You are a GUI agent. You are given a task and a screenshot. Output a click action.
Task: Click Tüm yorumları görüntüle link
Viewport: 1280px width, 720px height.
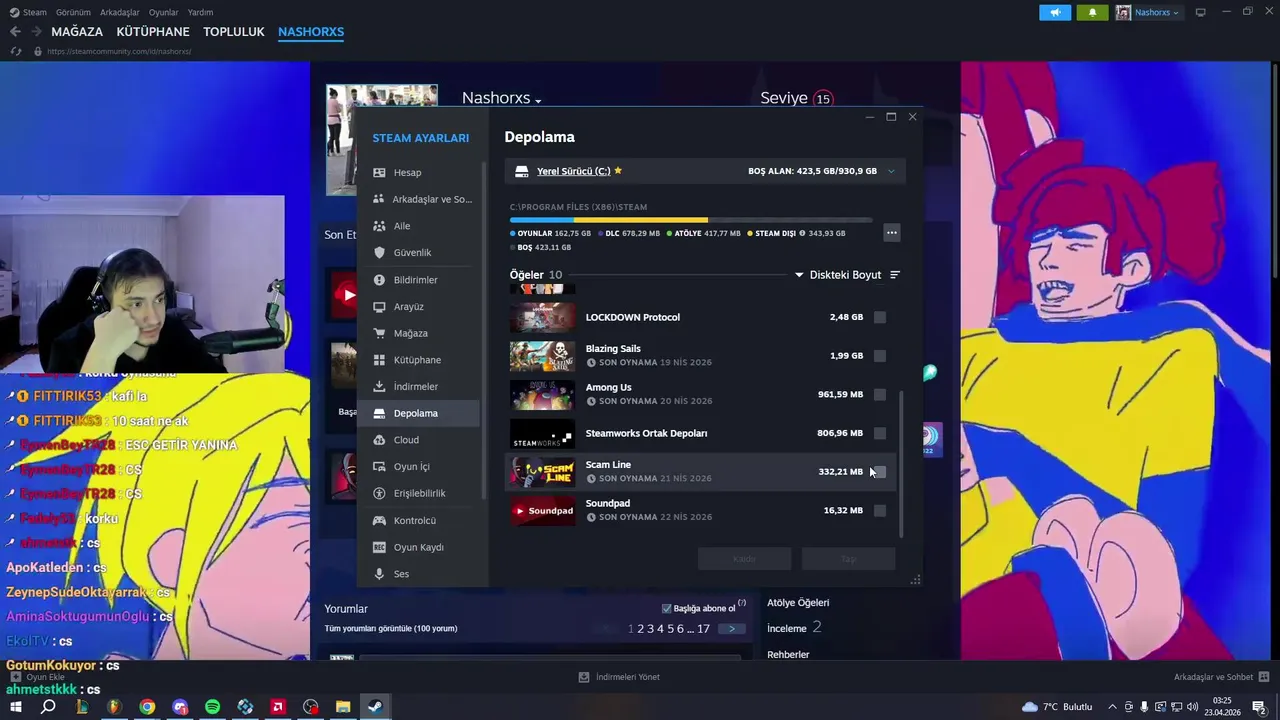click(391, 628)
